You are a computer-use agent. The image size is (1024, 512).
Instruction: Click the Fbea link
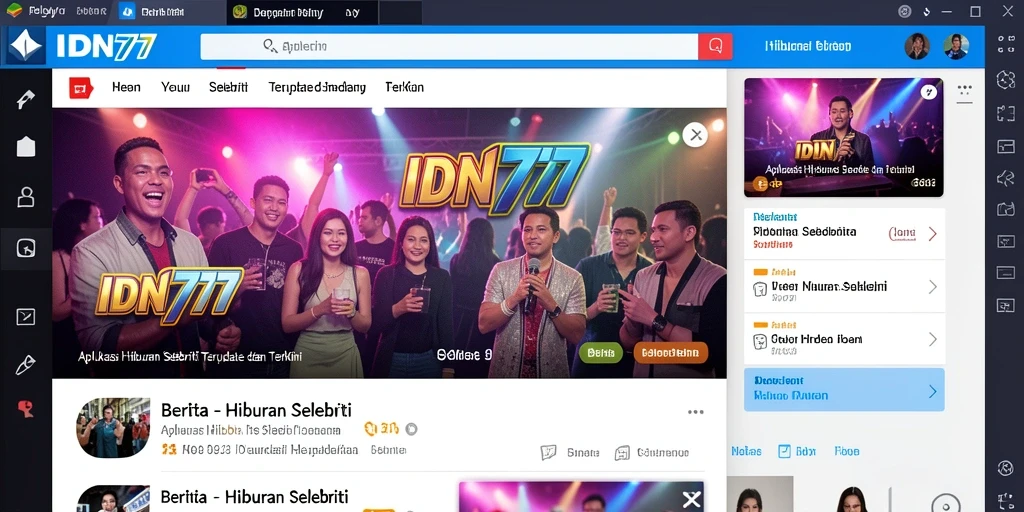point(847,451)
